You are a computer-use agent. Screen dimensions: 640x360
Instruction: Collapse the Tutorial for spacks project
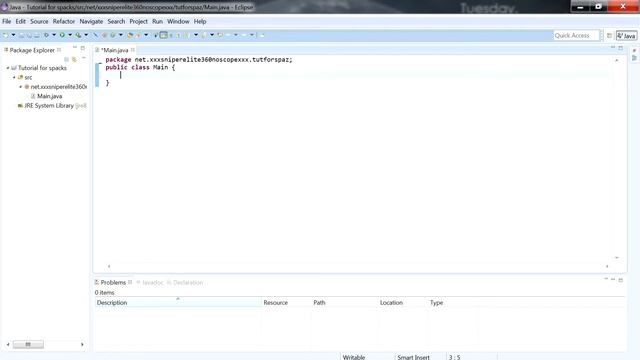[8, 68]
